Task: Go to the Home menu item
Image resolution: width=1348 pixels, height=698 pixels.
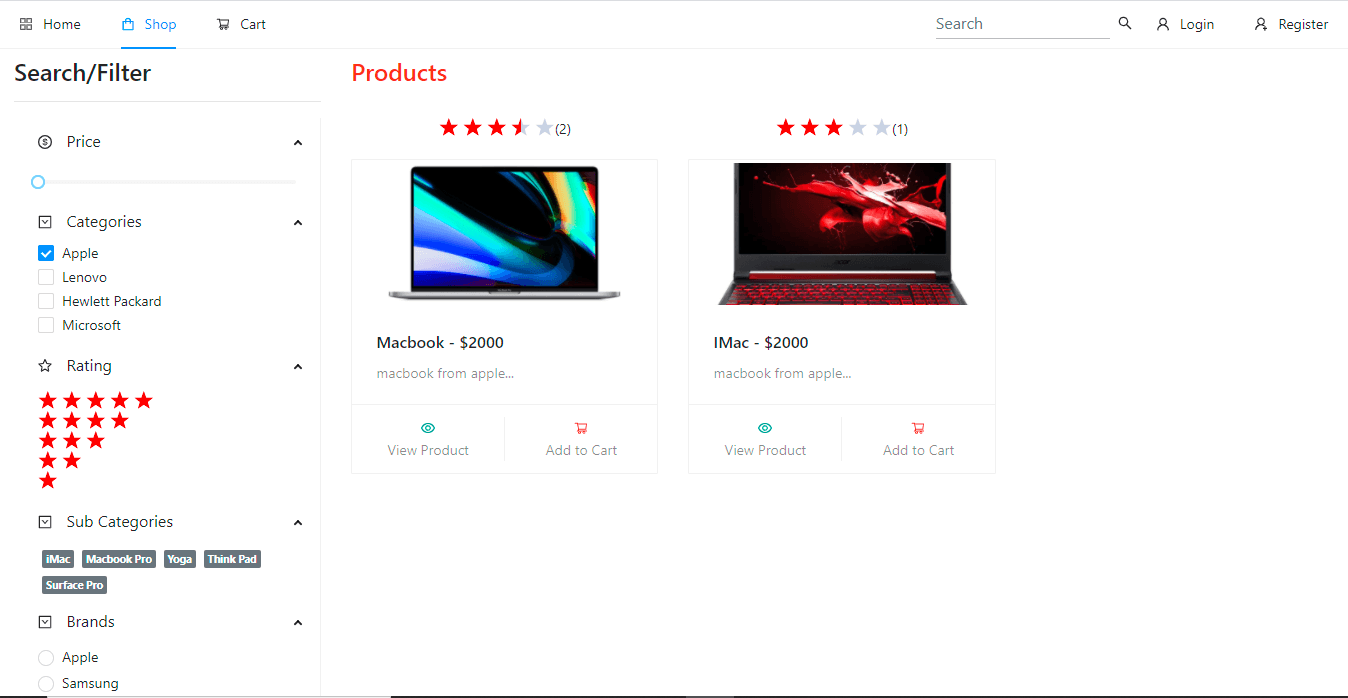Action: click(50, 24)
